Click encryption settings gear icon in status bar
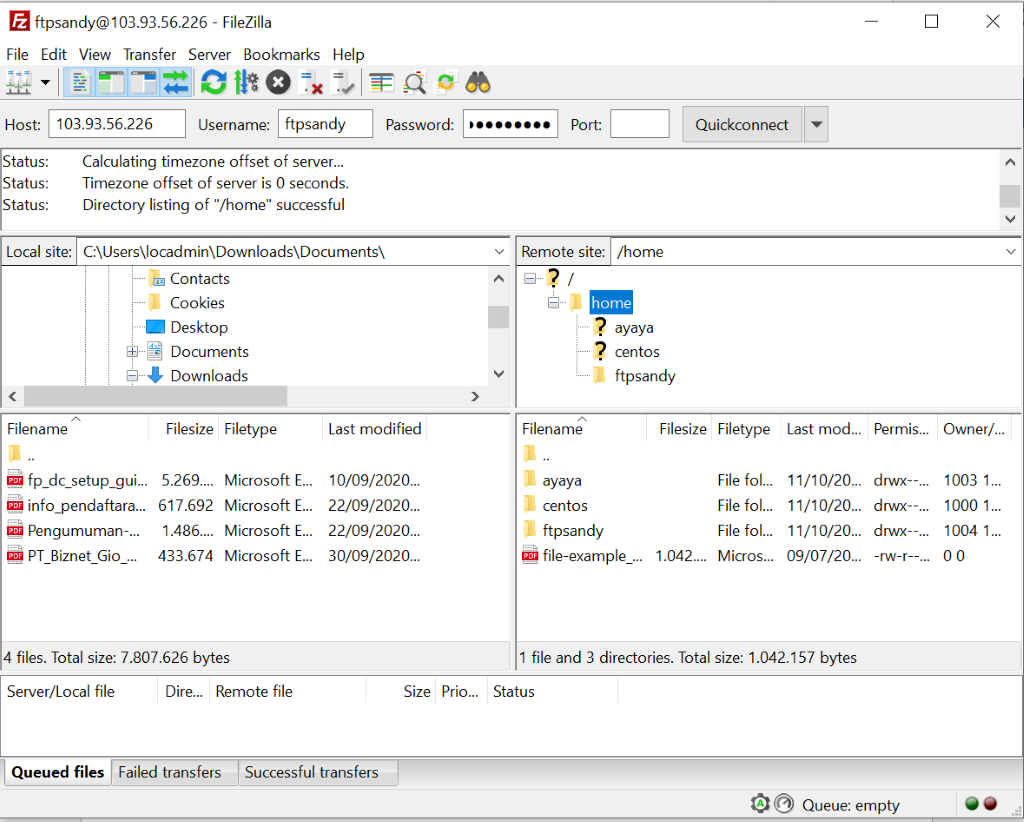This screenshot has width=1024, height=822. click(x=760, y=804)
